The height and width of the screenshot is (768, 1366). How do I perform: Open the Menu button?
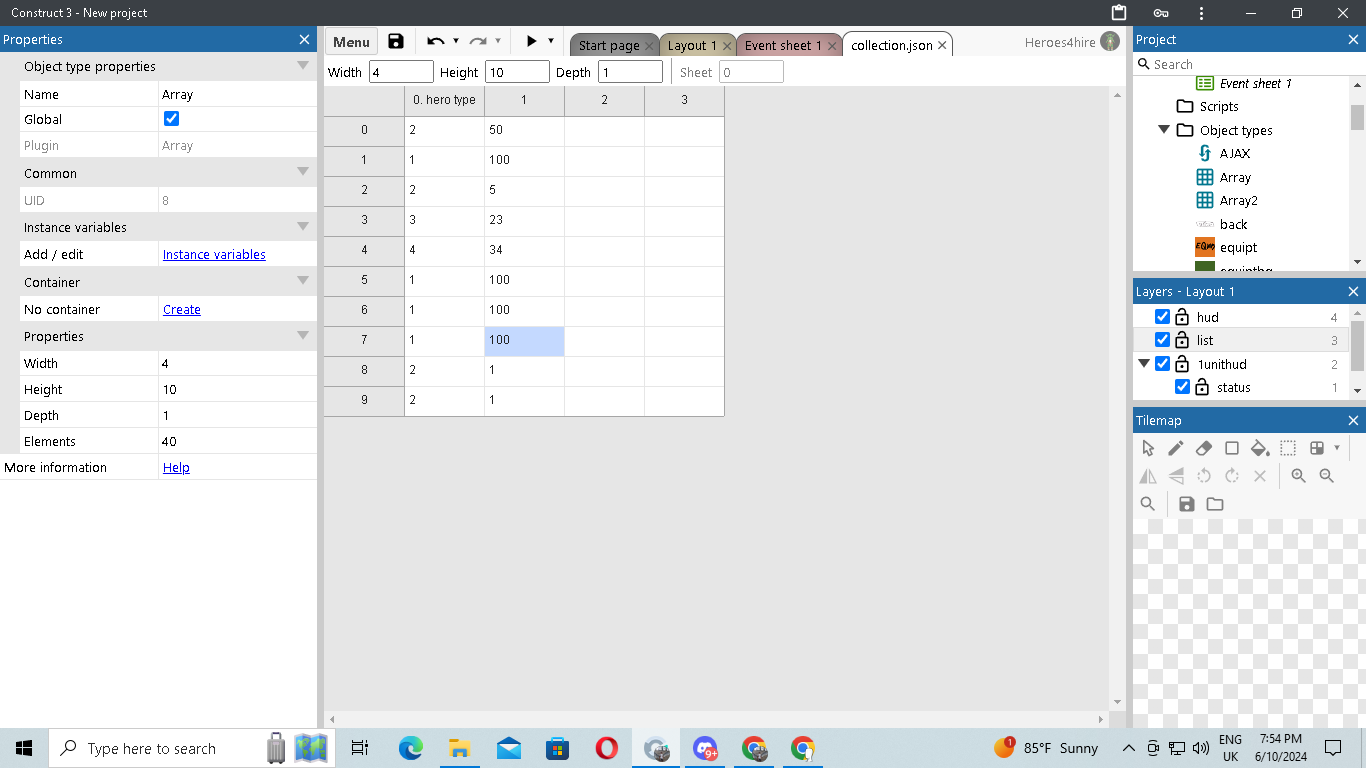(351, 42)
